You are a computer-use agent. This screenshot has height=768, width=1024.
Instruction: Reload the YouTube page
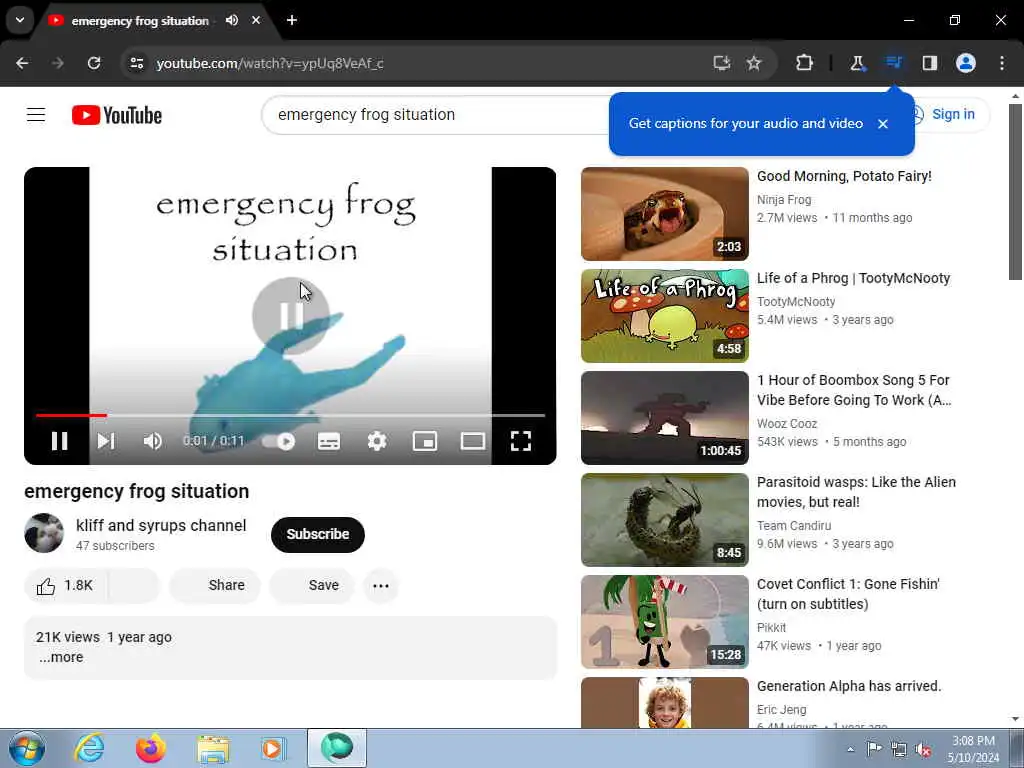point(94,63)
